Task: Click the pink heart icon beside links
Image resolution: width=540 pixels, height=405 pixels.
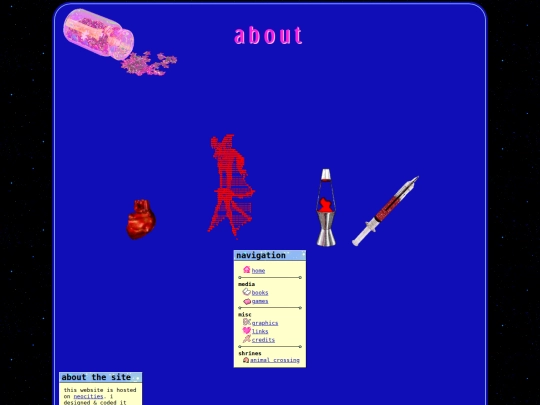Action: point(247,331)
